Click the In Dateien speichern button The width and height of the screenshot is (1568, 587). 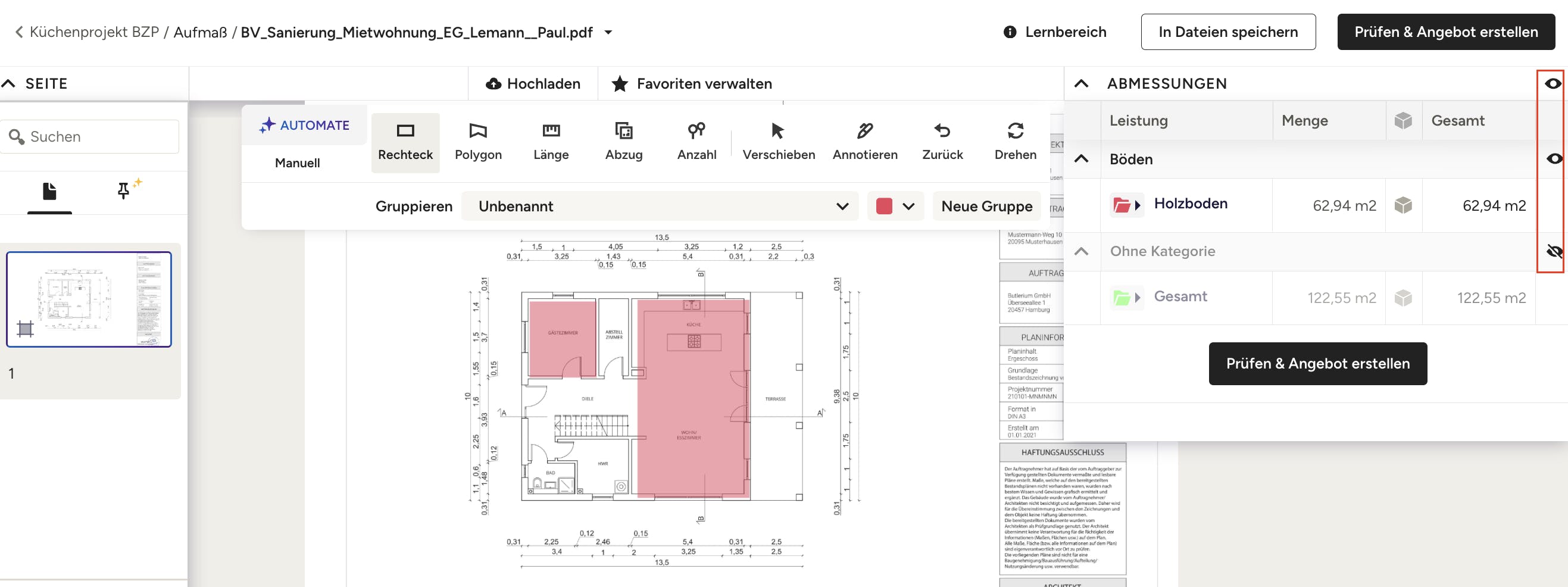(x=1227, y=32)
